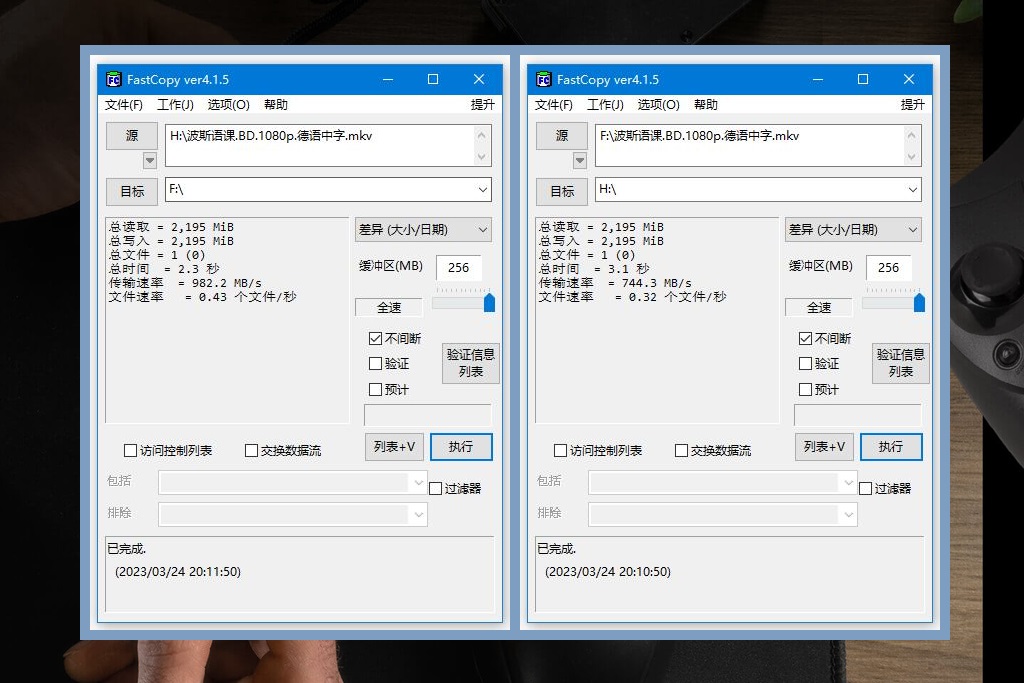The image size is (1024, 683).
Task: Click the speed slider in the left window
Action: point(488,300)
